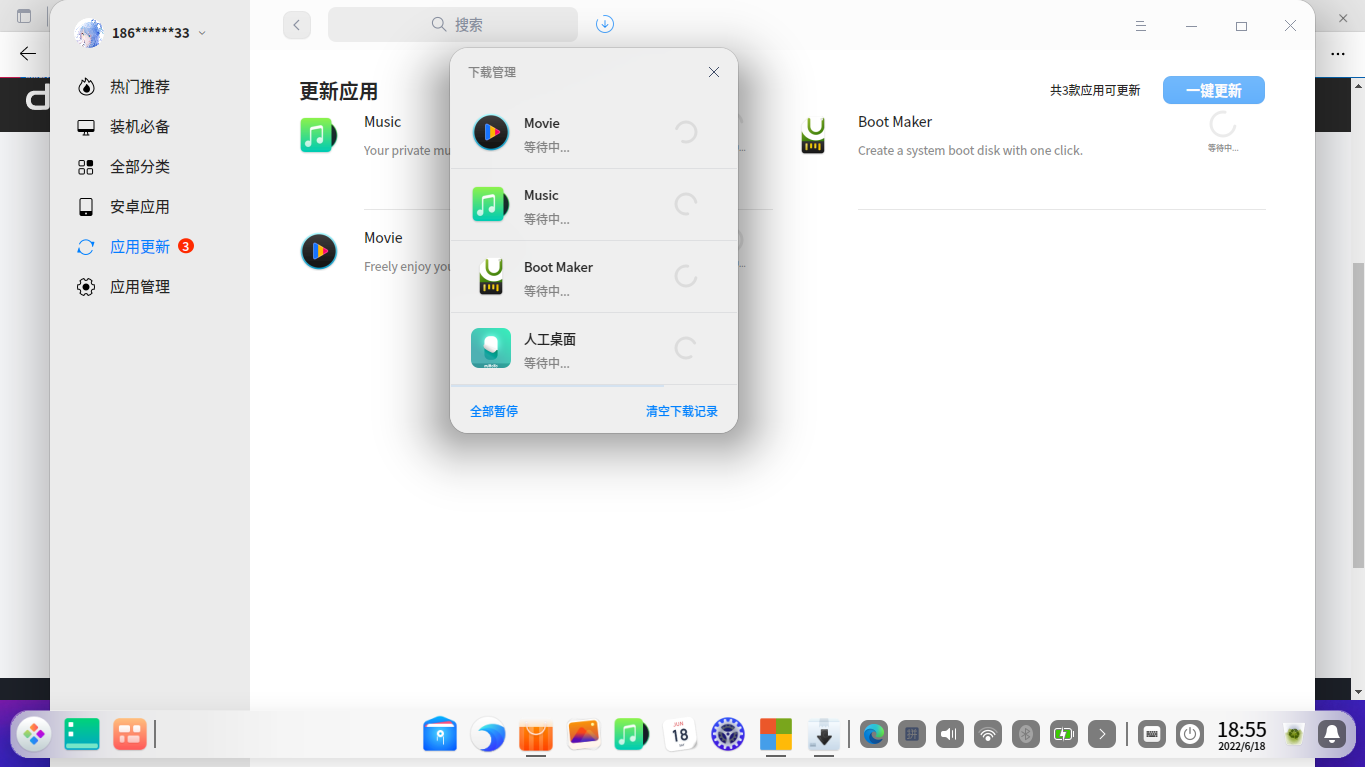Toggle the download manager icon in title bar
The height and width of the screenshot is (767, 1365).
(x=605, y=25)
